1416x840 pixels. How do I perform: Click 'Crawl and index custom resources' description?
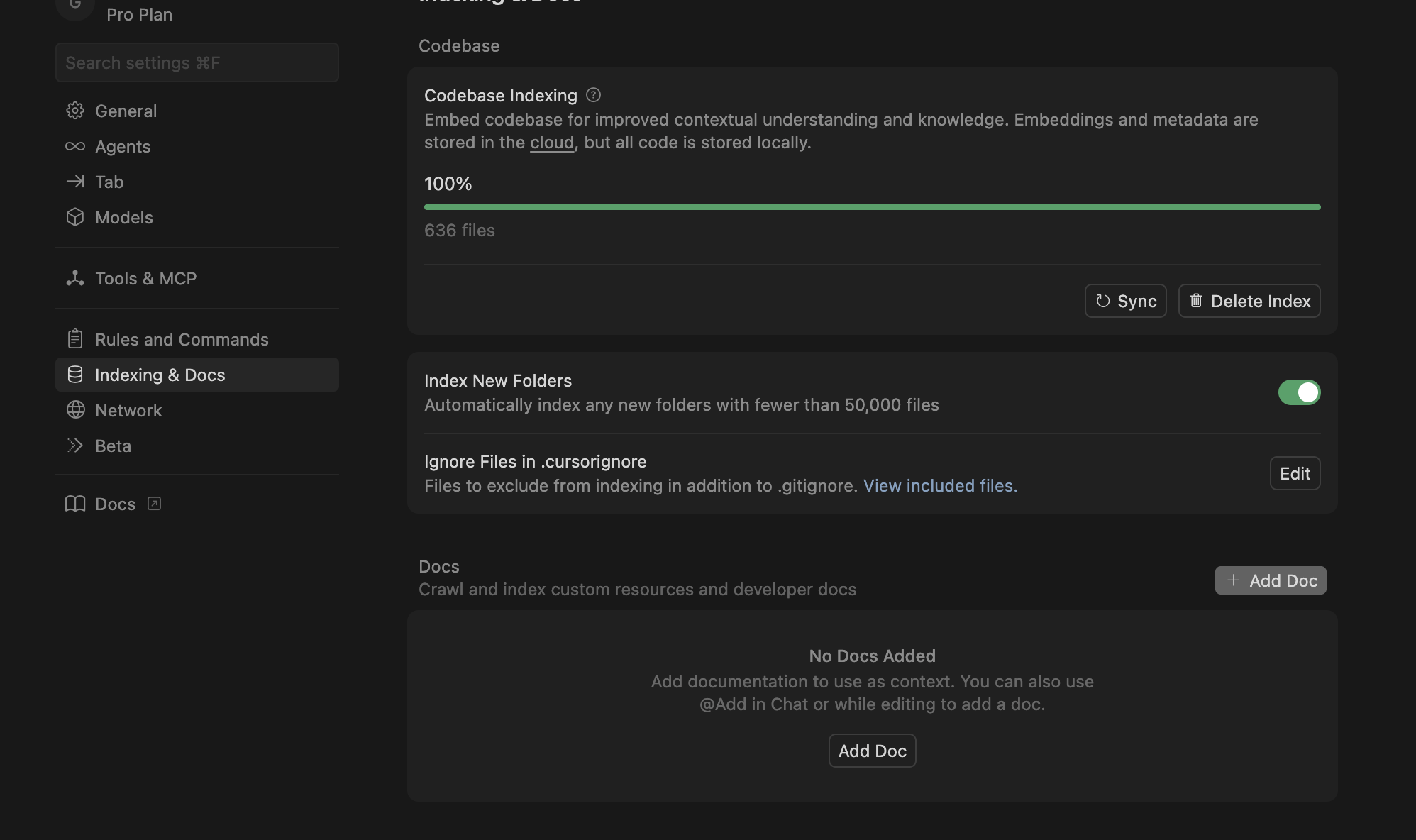[x=638, y=589]
